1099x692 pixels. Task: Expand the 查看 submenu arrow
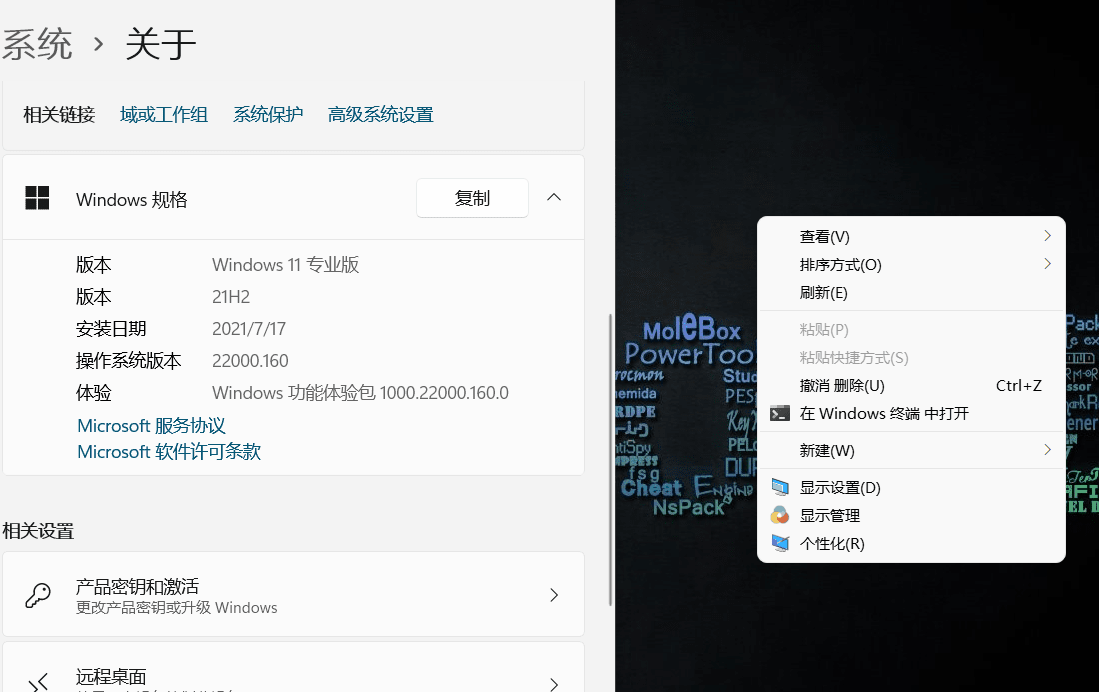pyautogui.click(x=1047, y=236)
